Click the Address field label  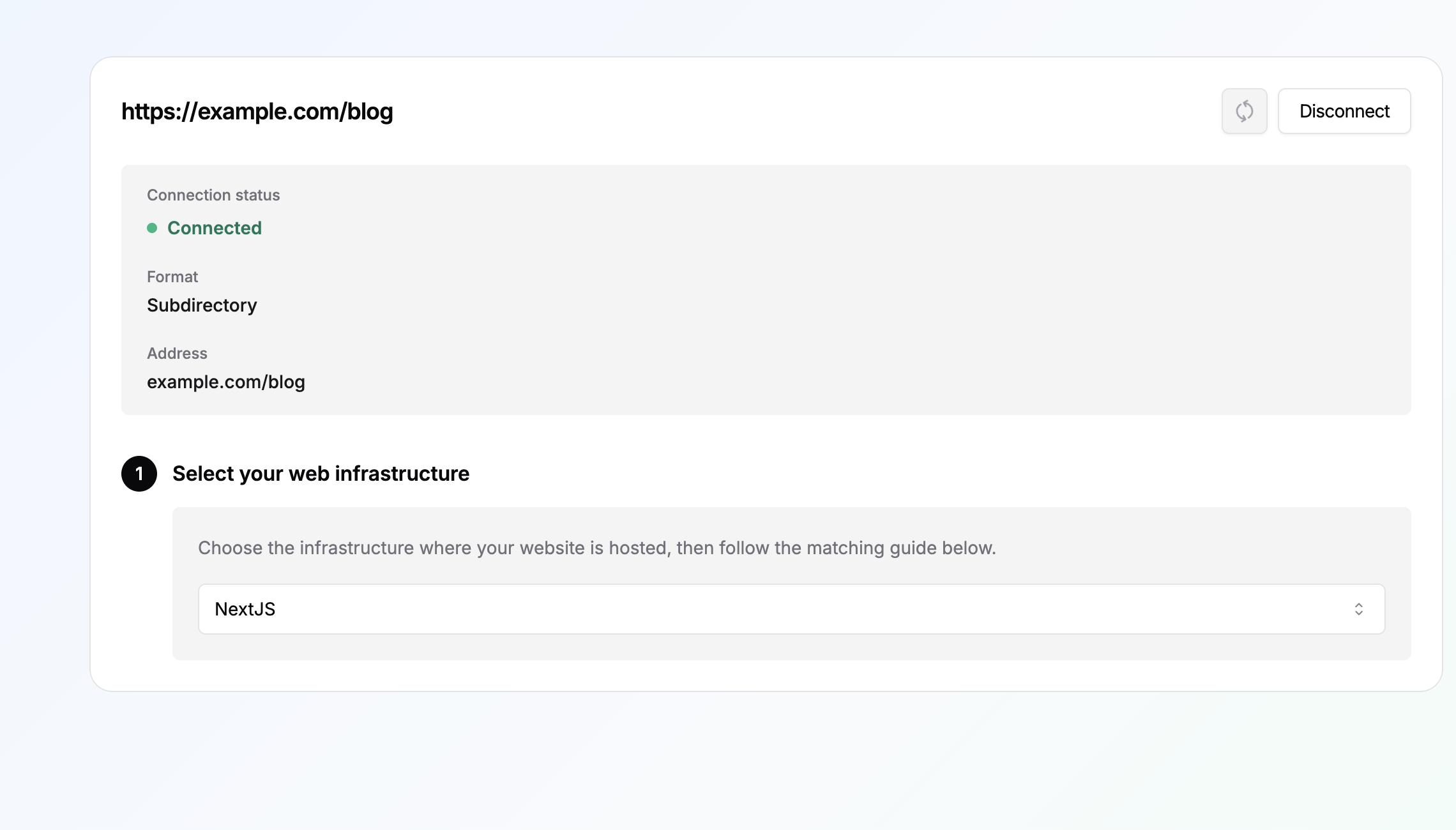coord(177,353)
